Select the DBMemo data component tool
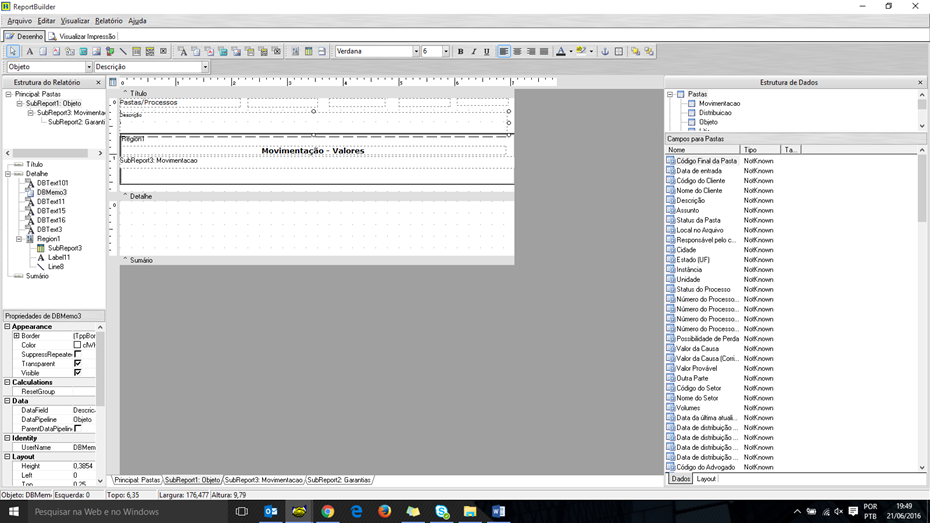The image size is (930, 523). coord(196,52)
